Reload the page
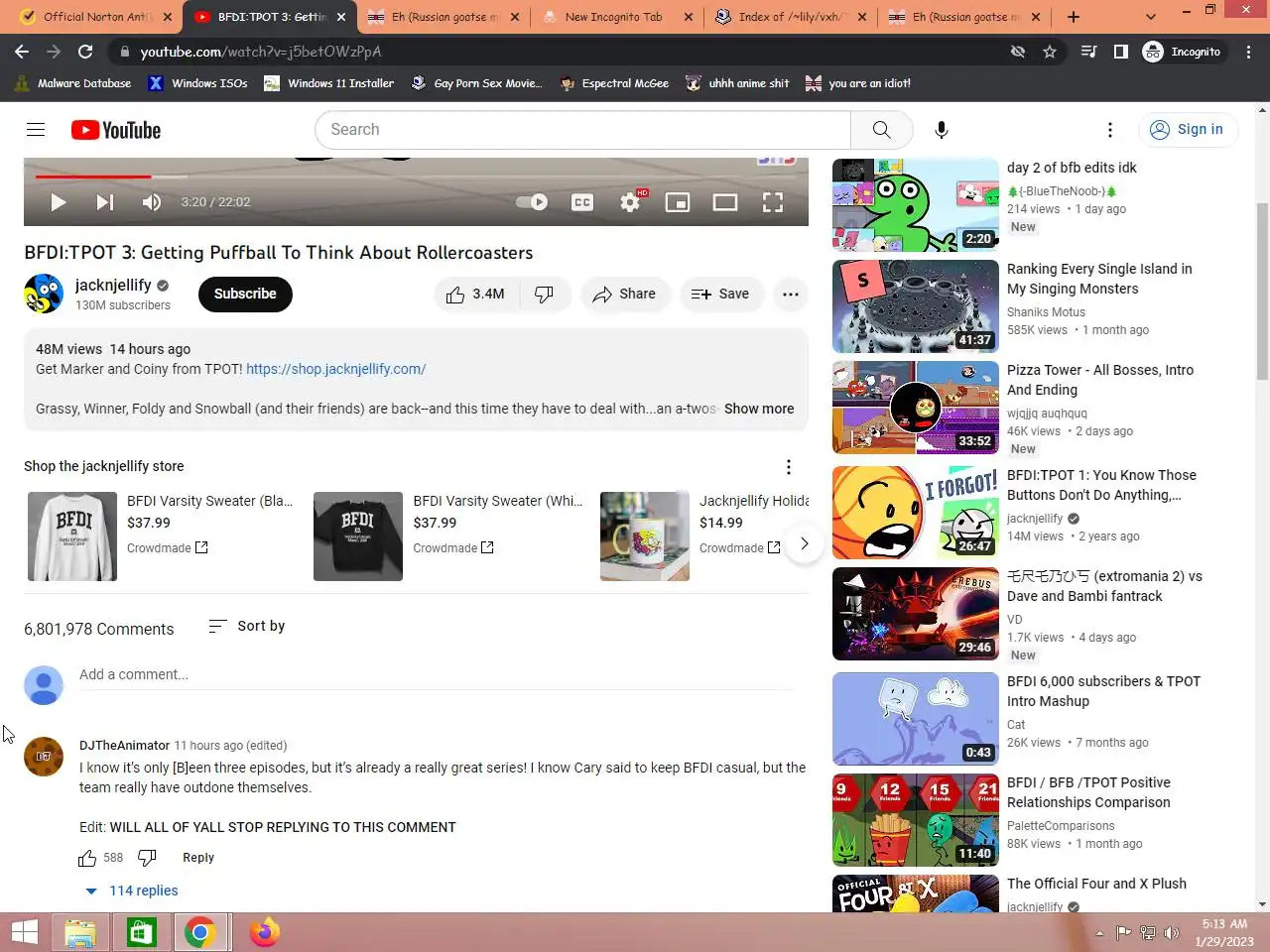This screenshot has height=952, width=1270. 85,52
